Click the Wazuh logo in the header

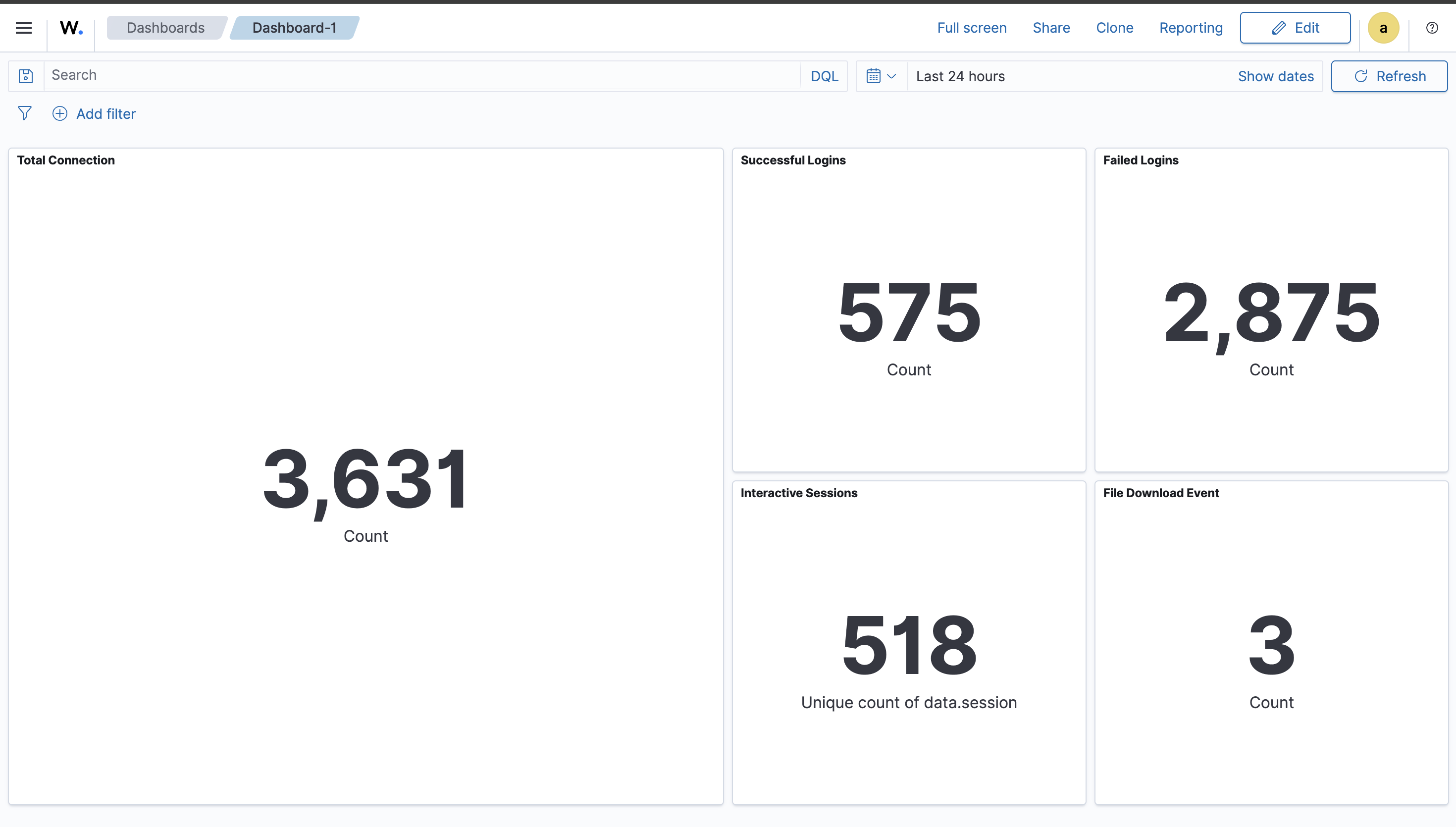[70, 27]
